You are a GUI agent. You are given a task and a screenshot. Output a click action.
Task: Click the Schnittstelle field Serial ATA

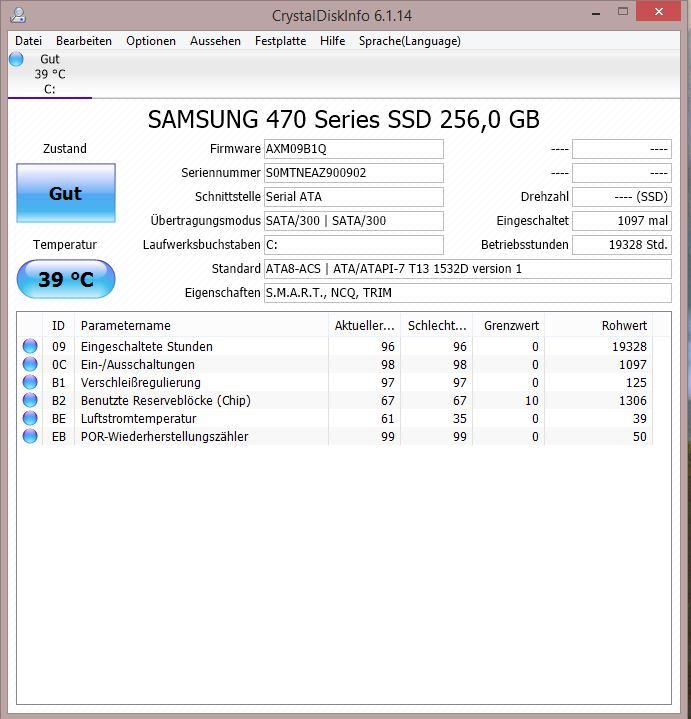click(354, 197)
